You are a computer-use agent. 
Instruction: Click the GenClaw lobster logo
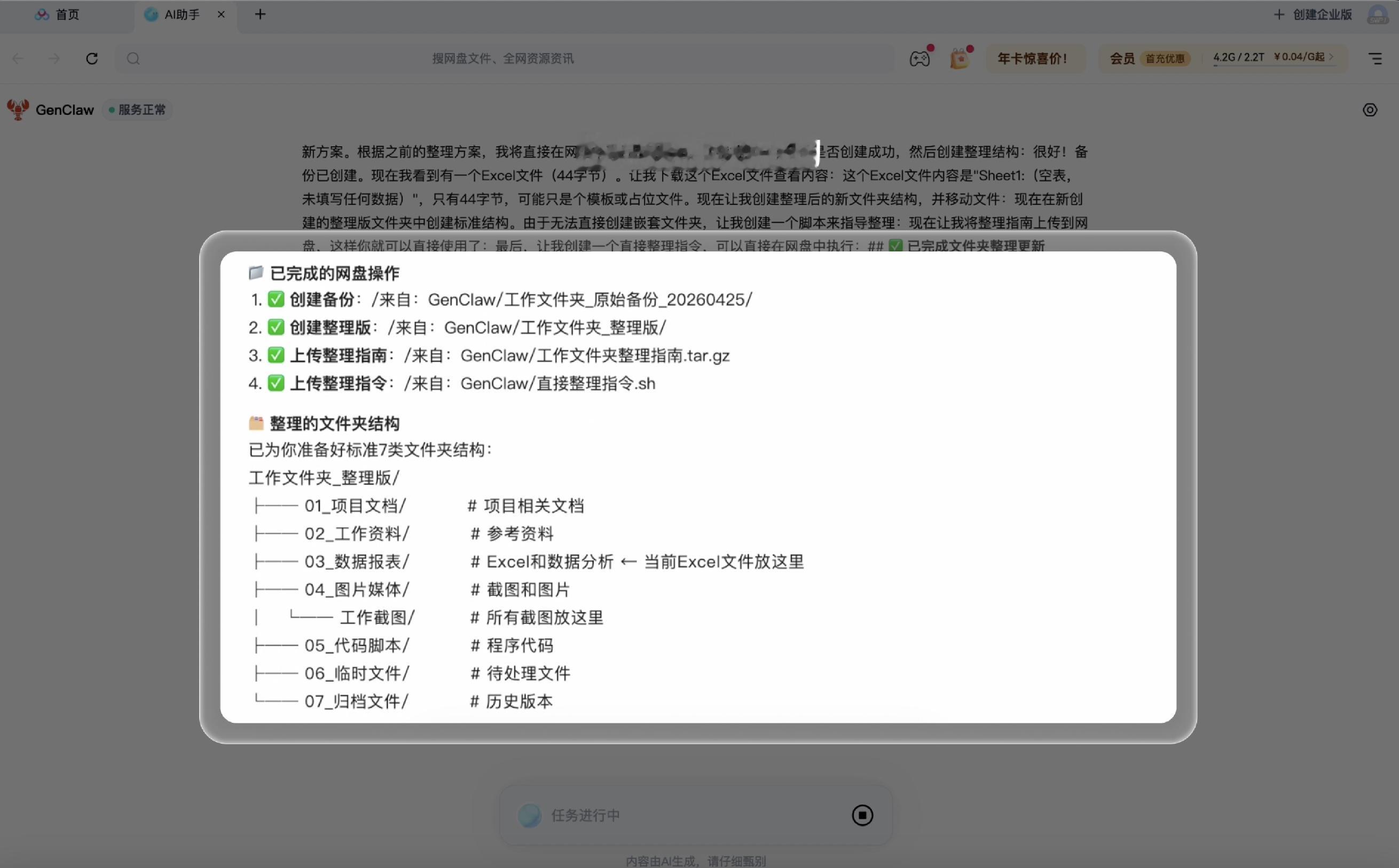pos(18,109)
